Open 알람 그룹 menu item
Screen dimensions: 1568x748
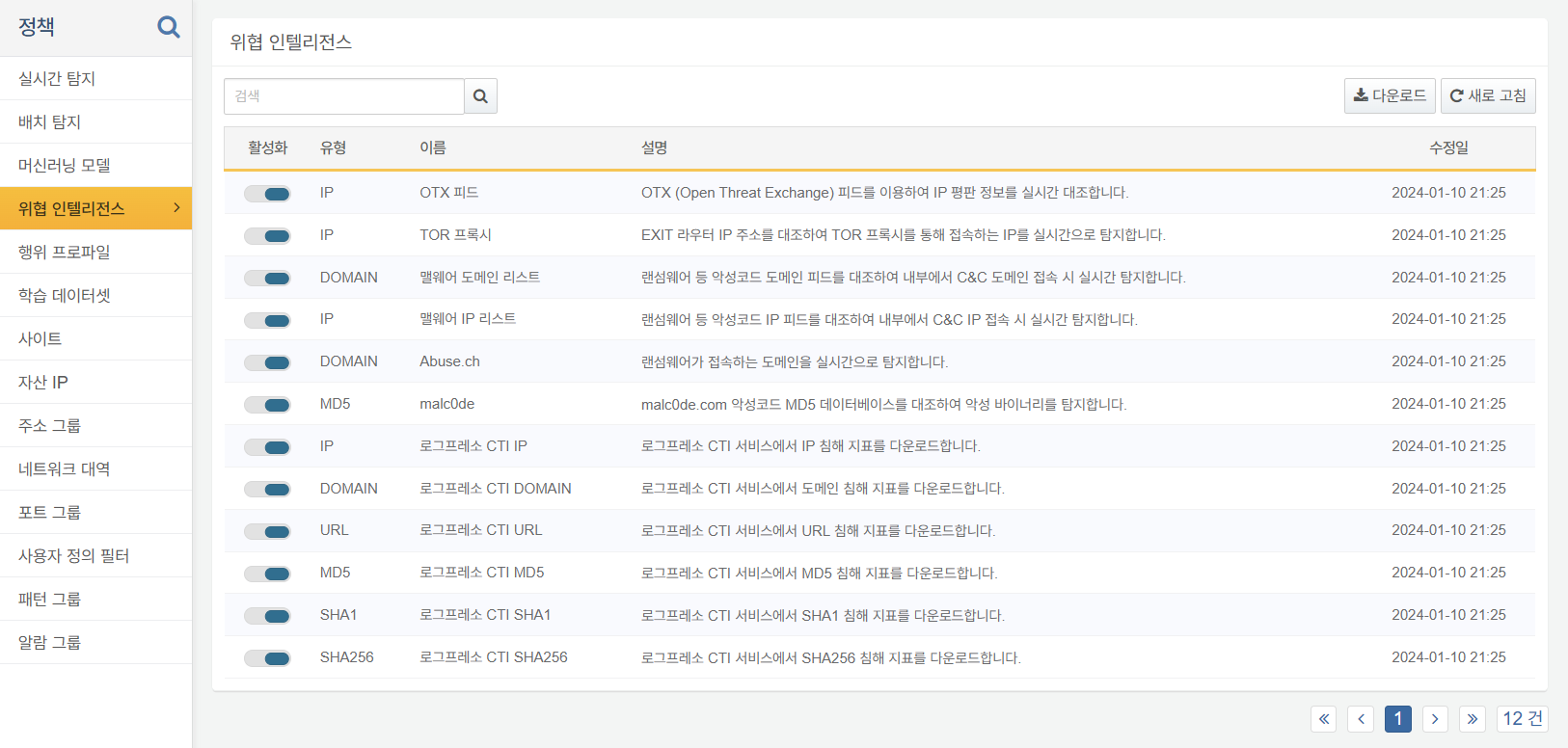(x=95, y=642)
